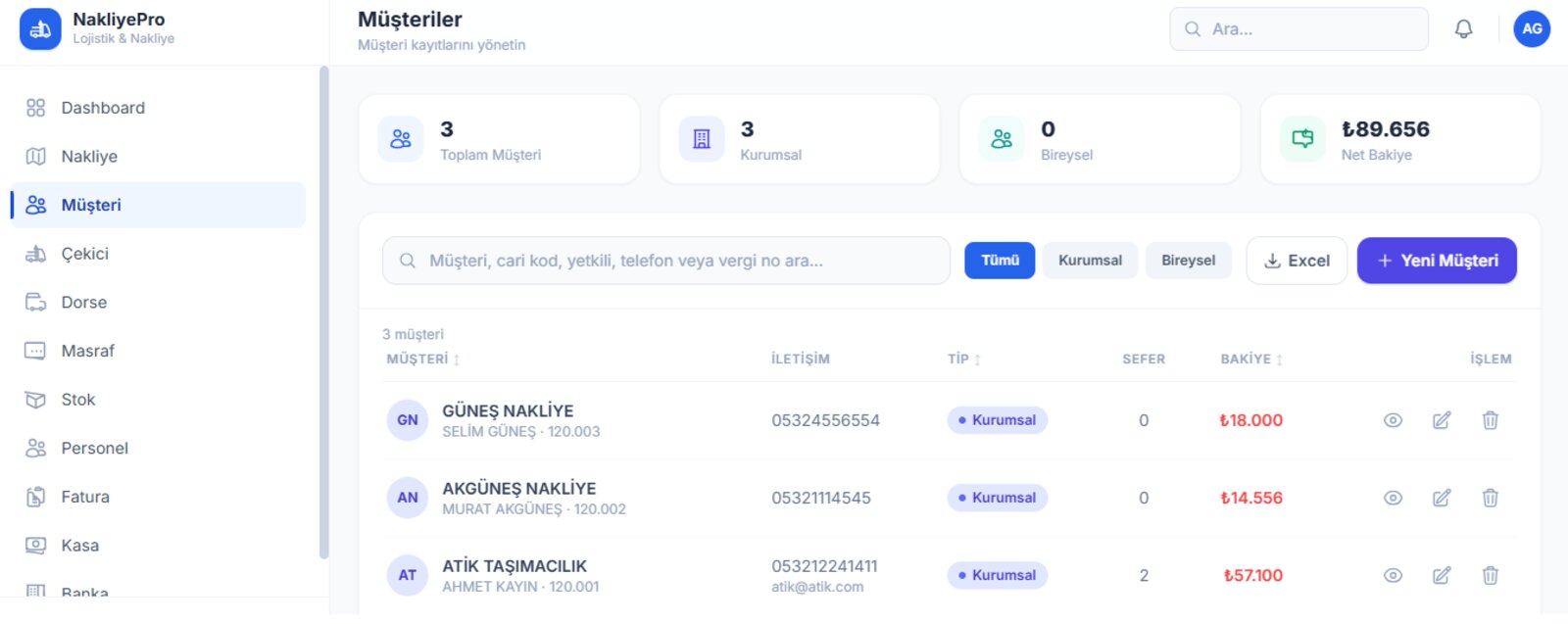Open the notifications bell
1568x624 pixels.
point(1463,29)
